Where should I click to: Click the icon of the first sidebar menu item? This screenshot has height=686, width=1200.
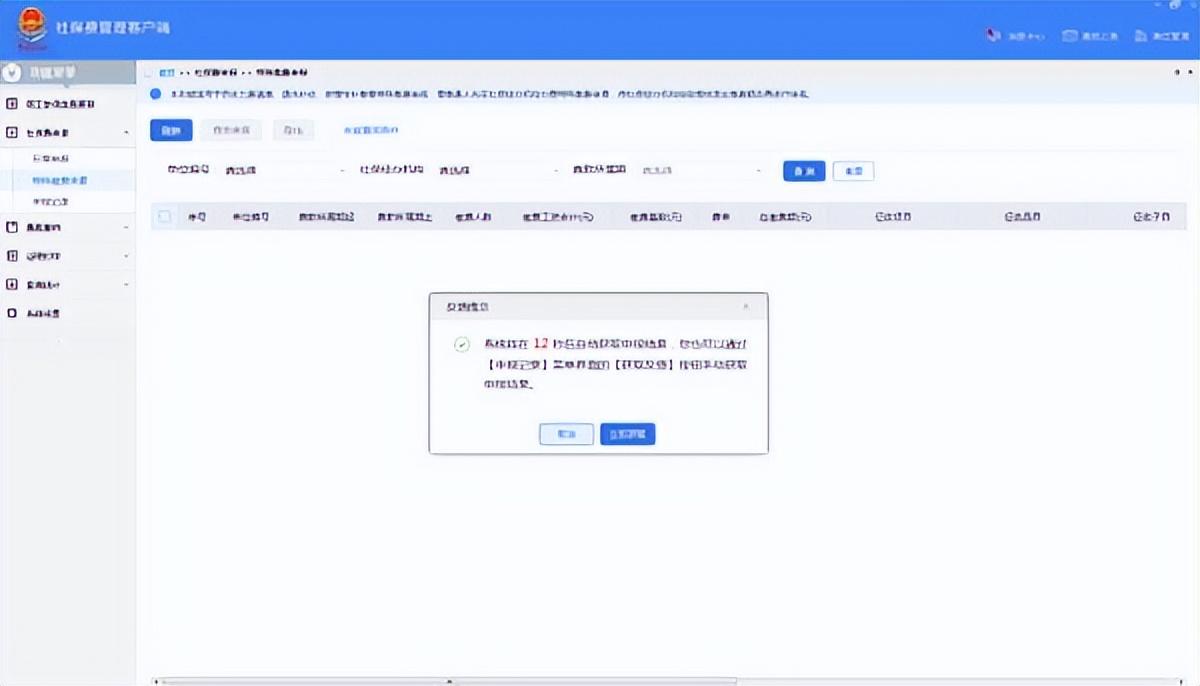click(12, 104)
